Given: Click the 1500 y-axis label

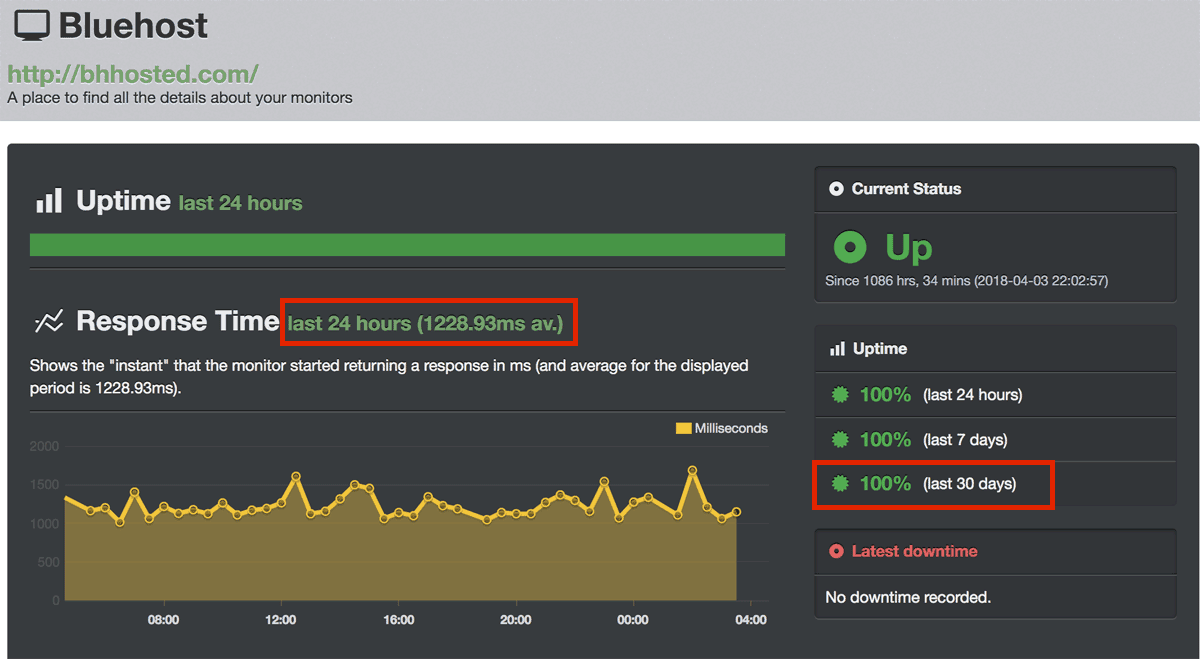Looking at the screenshot, I should pyautogui.click(x=45, y=485).
